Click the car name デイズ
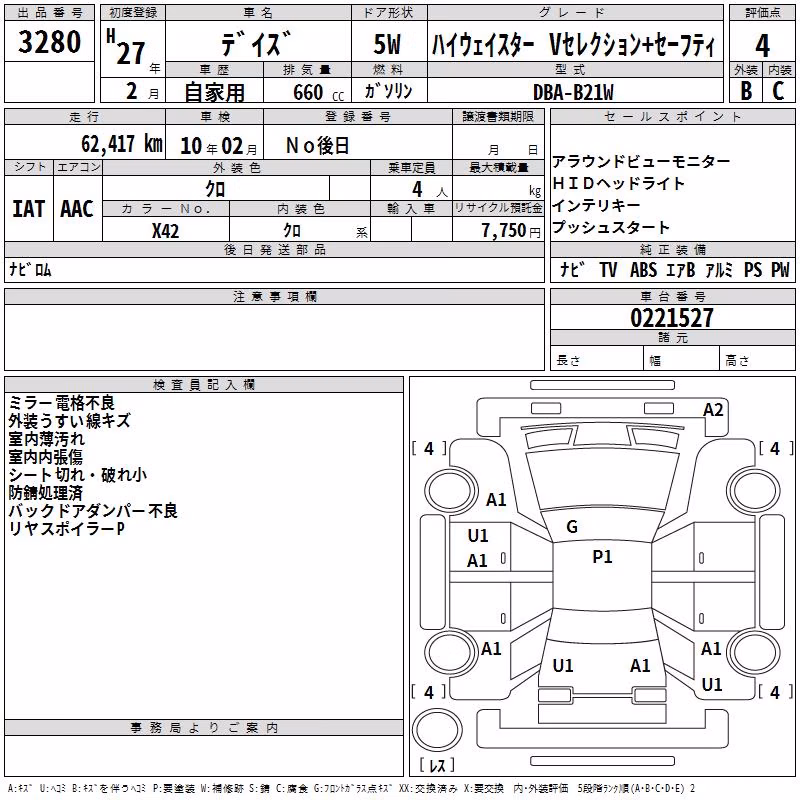The image size is (800, 800). coord(257,44)
